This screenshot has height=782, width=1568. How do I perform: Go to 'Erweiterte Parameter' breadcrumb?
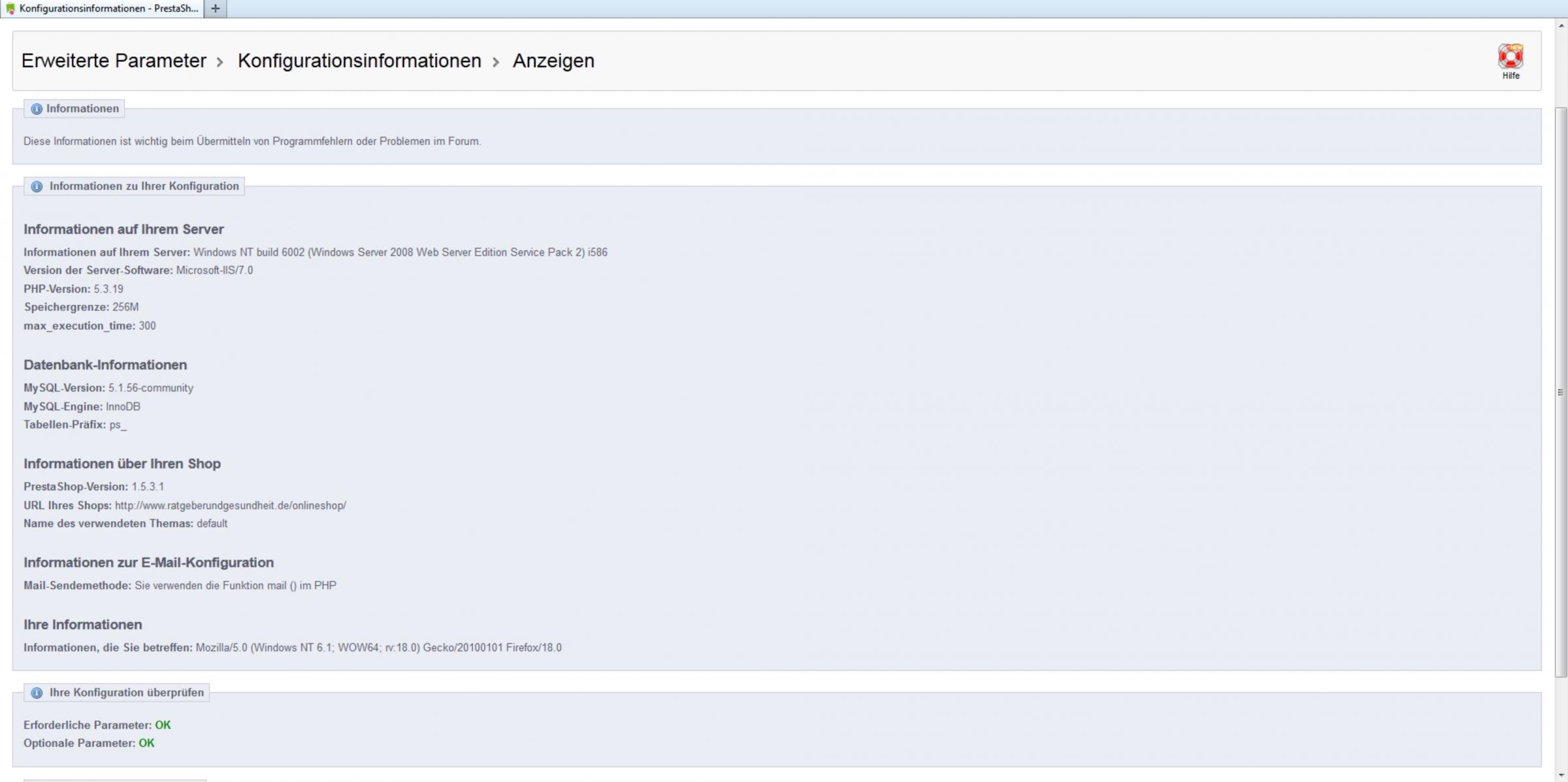click(x=114, y=61)
